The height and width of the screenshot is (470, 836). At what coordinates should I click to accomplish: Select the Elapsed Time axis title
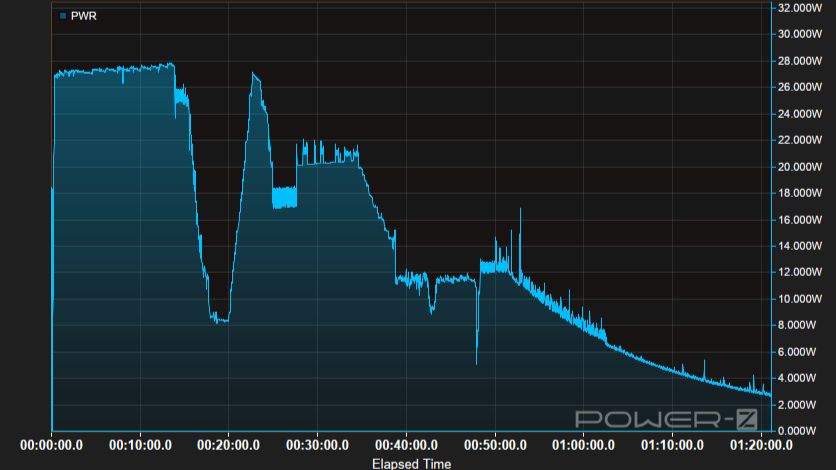pyautogui.click(x=411, y=463)
